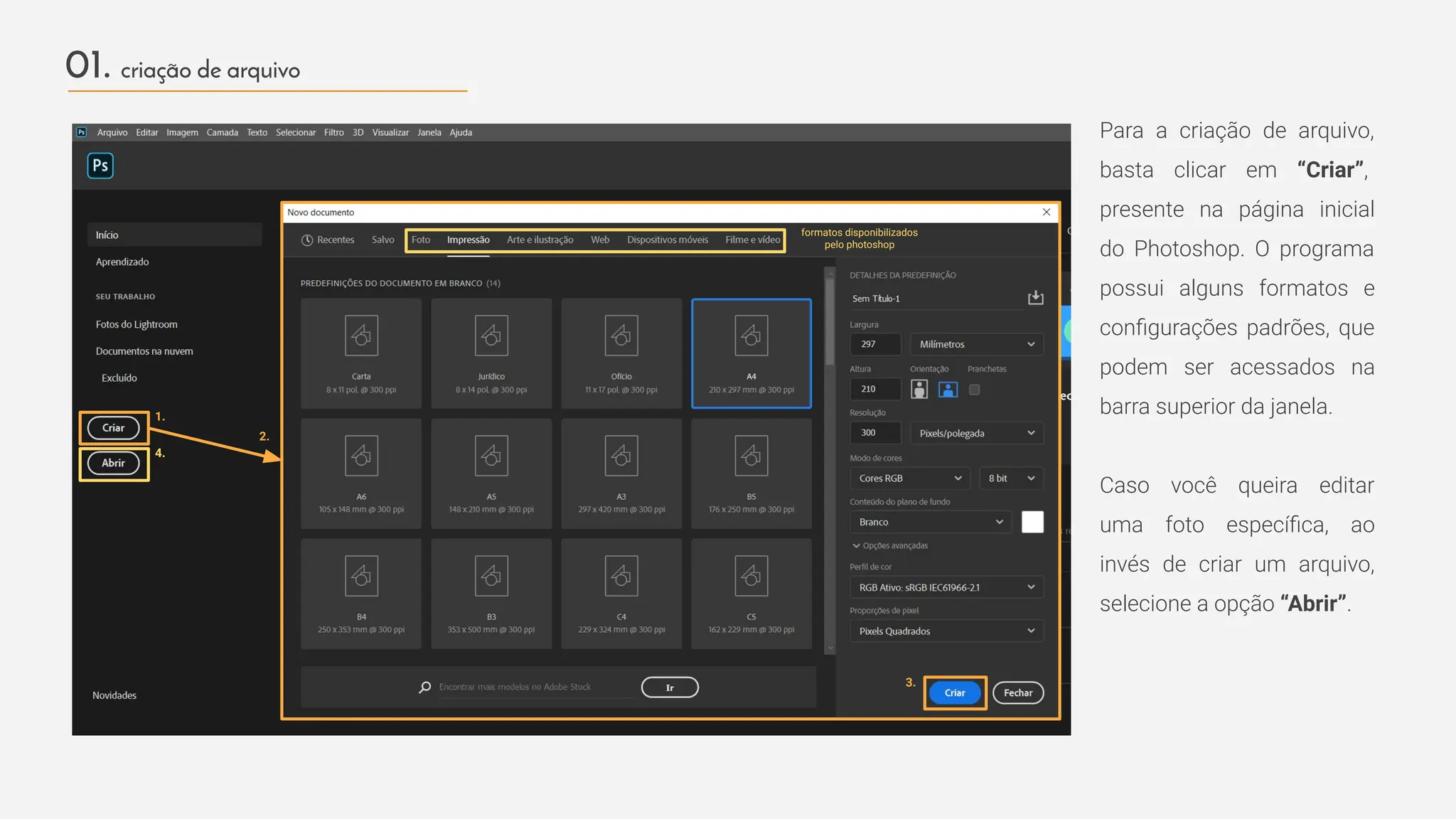Image resolution: width=1456 pixels, height=819 pixels.
Task: Select the C5 preset card
Action: [x=751, y=594]
